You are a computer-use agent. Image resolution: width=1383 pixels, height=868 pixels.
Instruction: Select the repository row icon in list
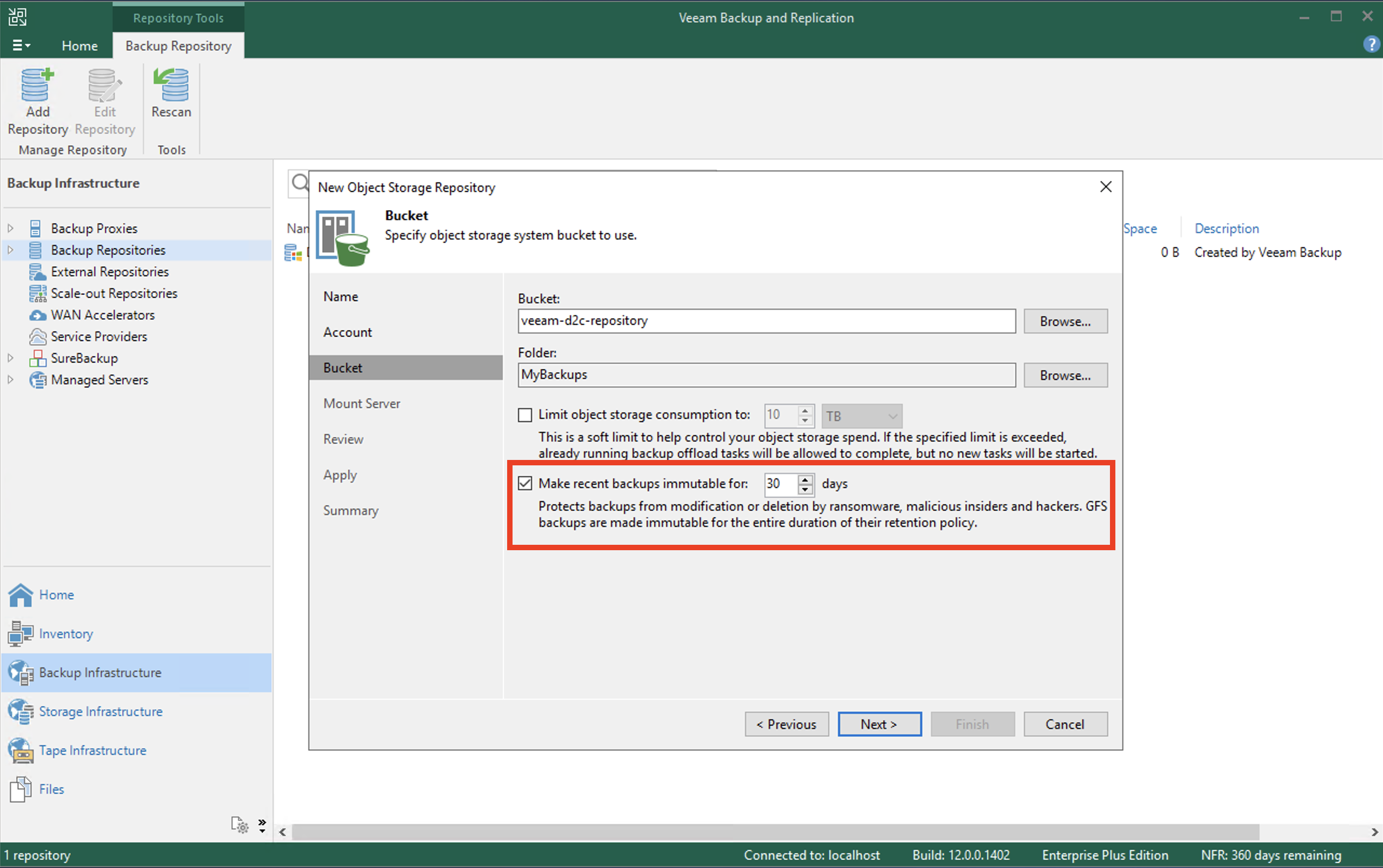point(294,252)
